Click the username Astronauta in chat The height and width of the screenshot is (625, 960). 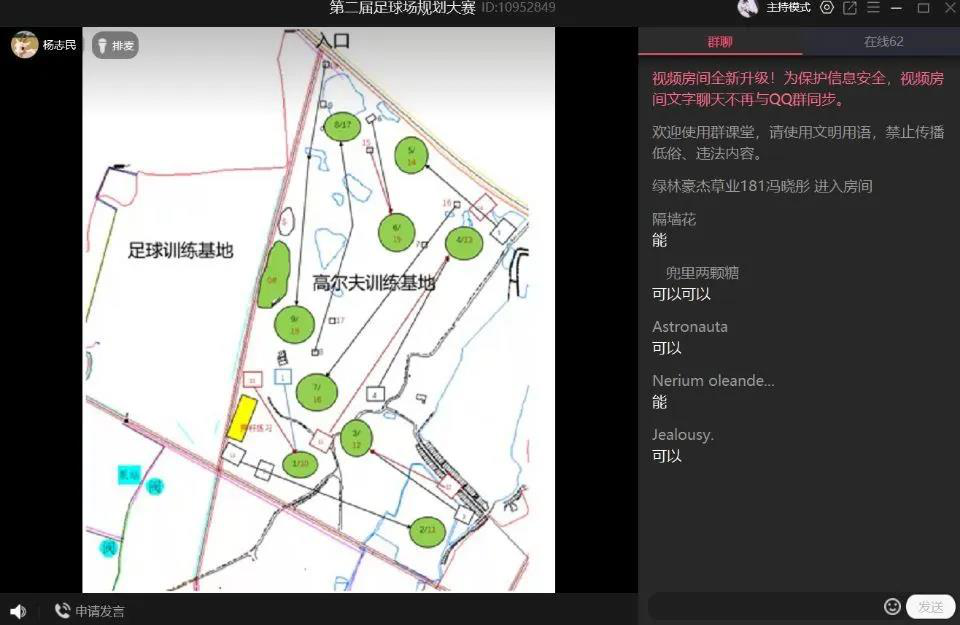pyautogui.click(x=690, y=327)
